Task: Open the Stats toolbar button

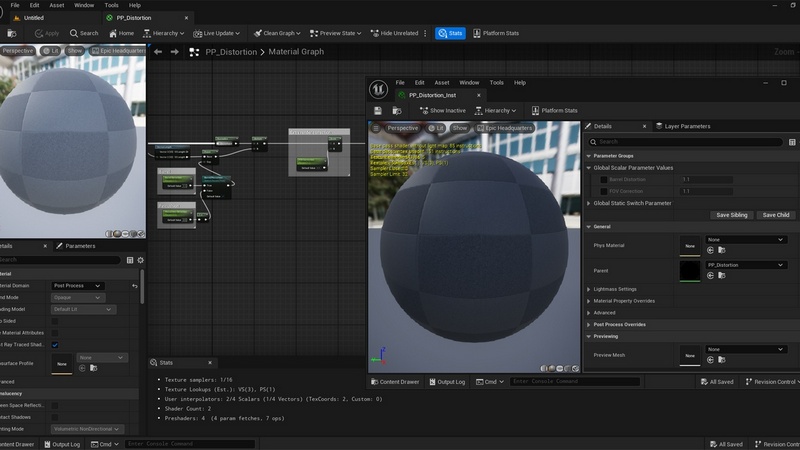Action: click(x=450, y=33)
